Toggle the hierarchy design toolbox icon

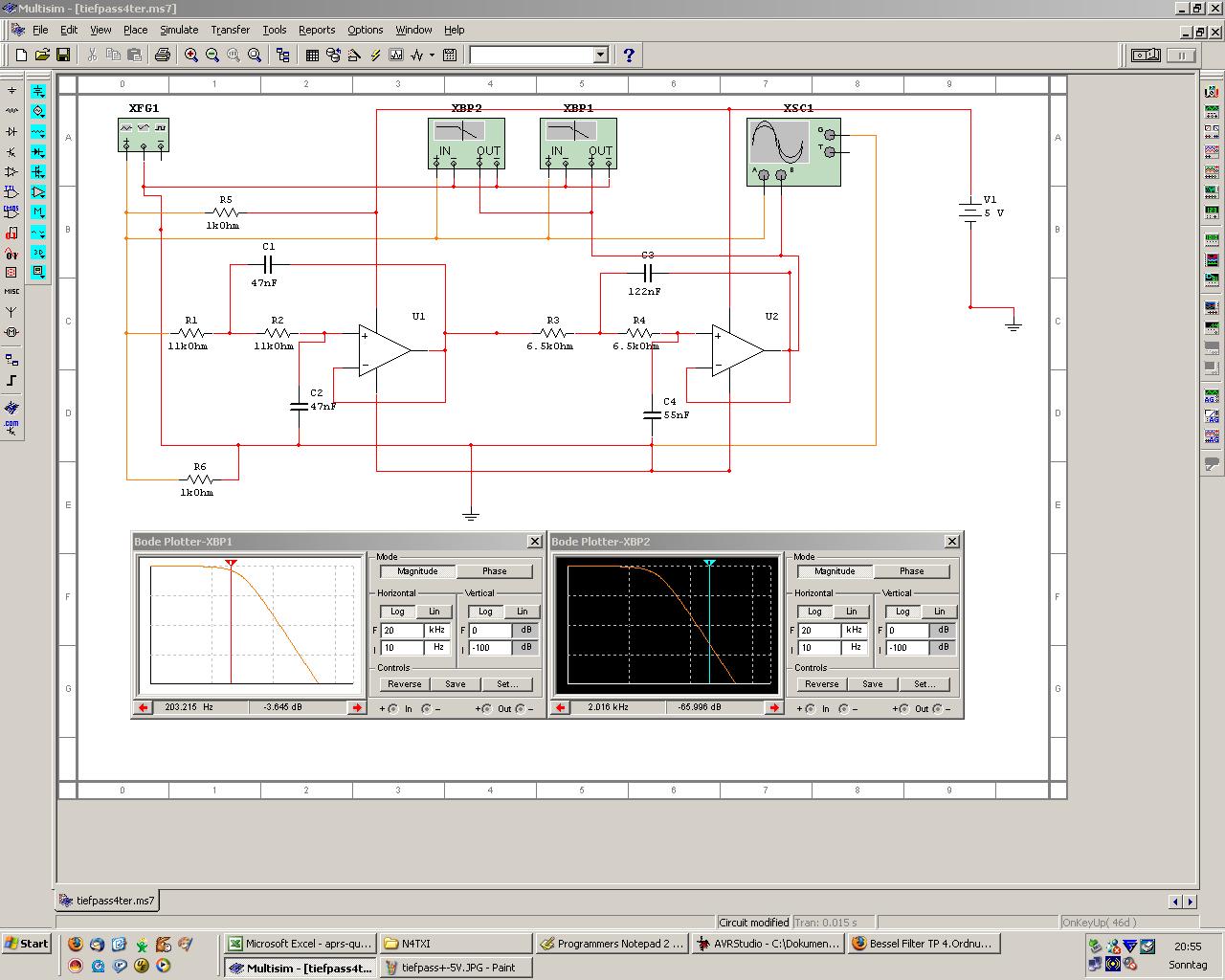[x=283, y=56]
